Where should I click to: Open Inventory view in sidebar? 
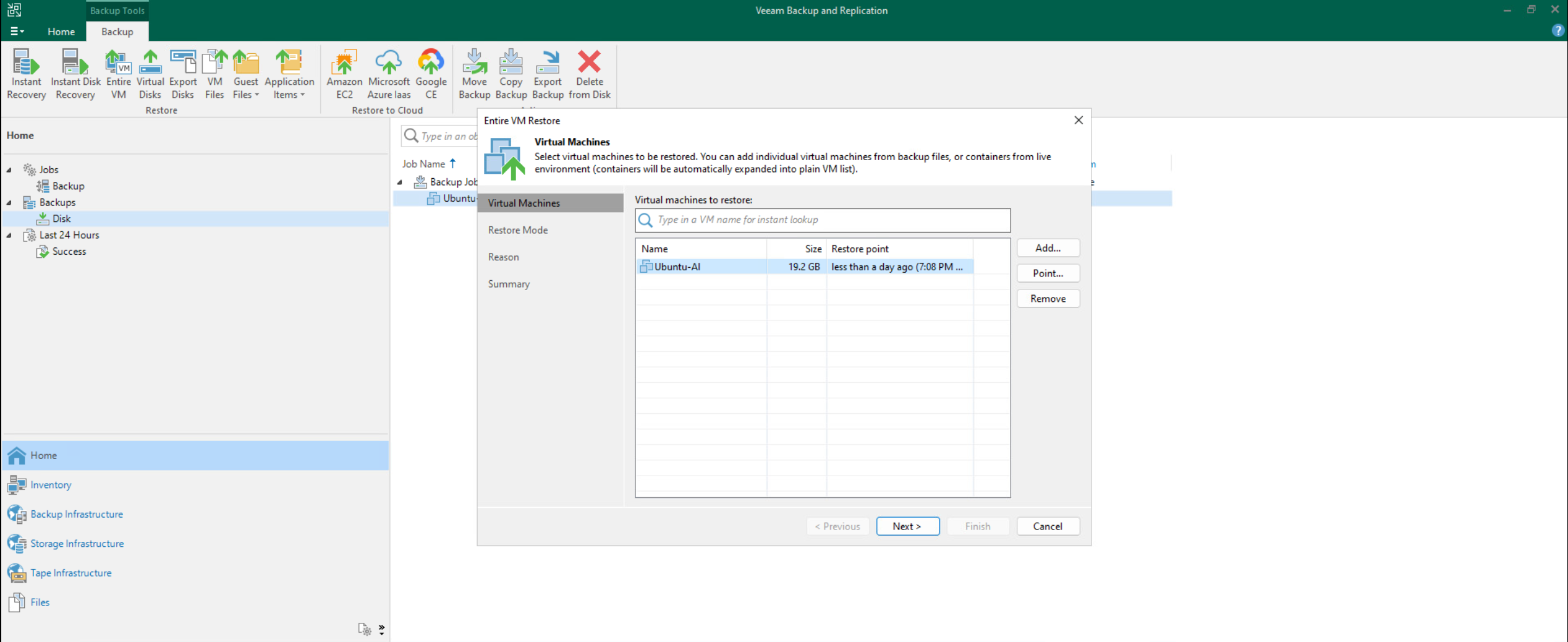coord(51,485)
